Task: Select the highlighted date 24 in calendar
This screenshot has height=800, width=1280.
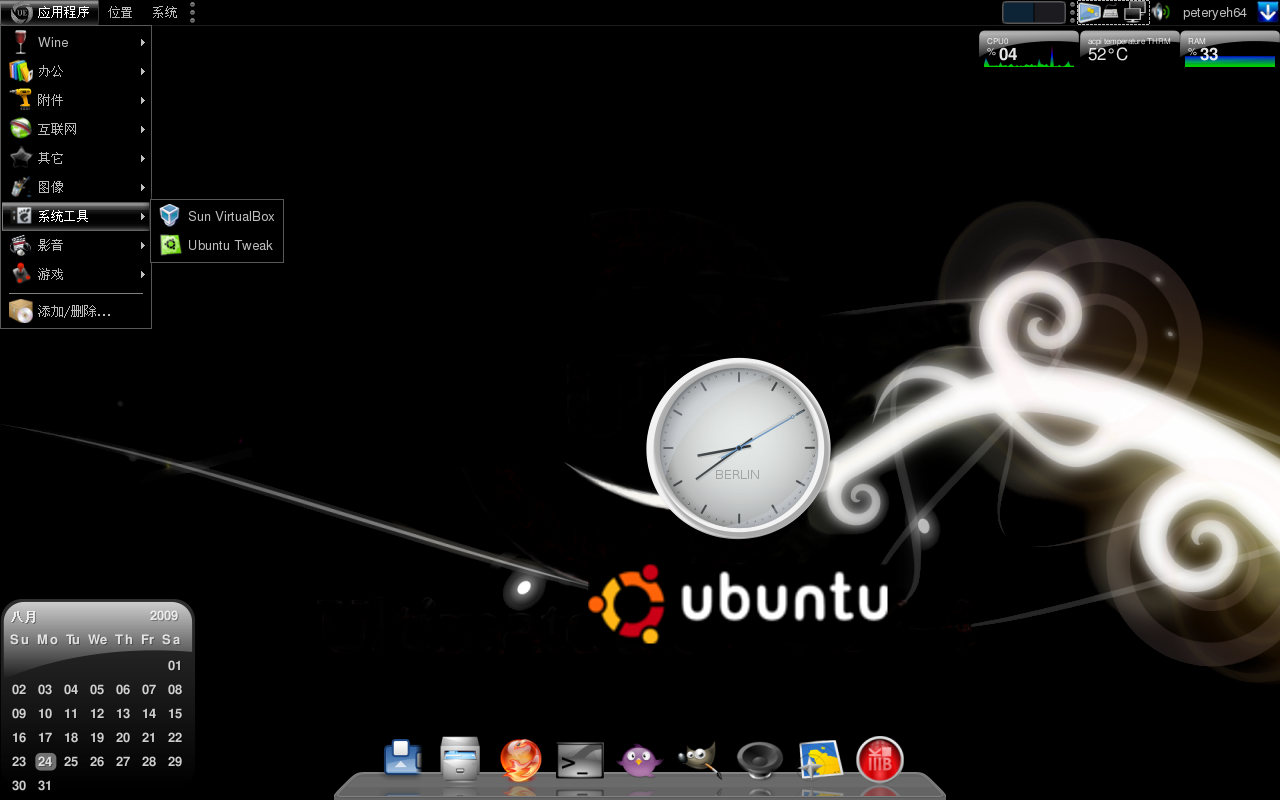Action: coord(45,761)
